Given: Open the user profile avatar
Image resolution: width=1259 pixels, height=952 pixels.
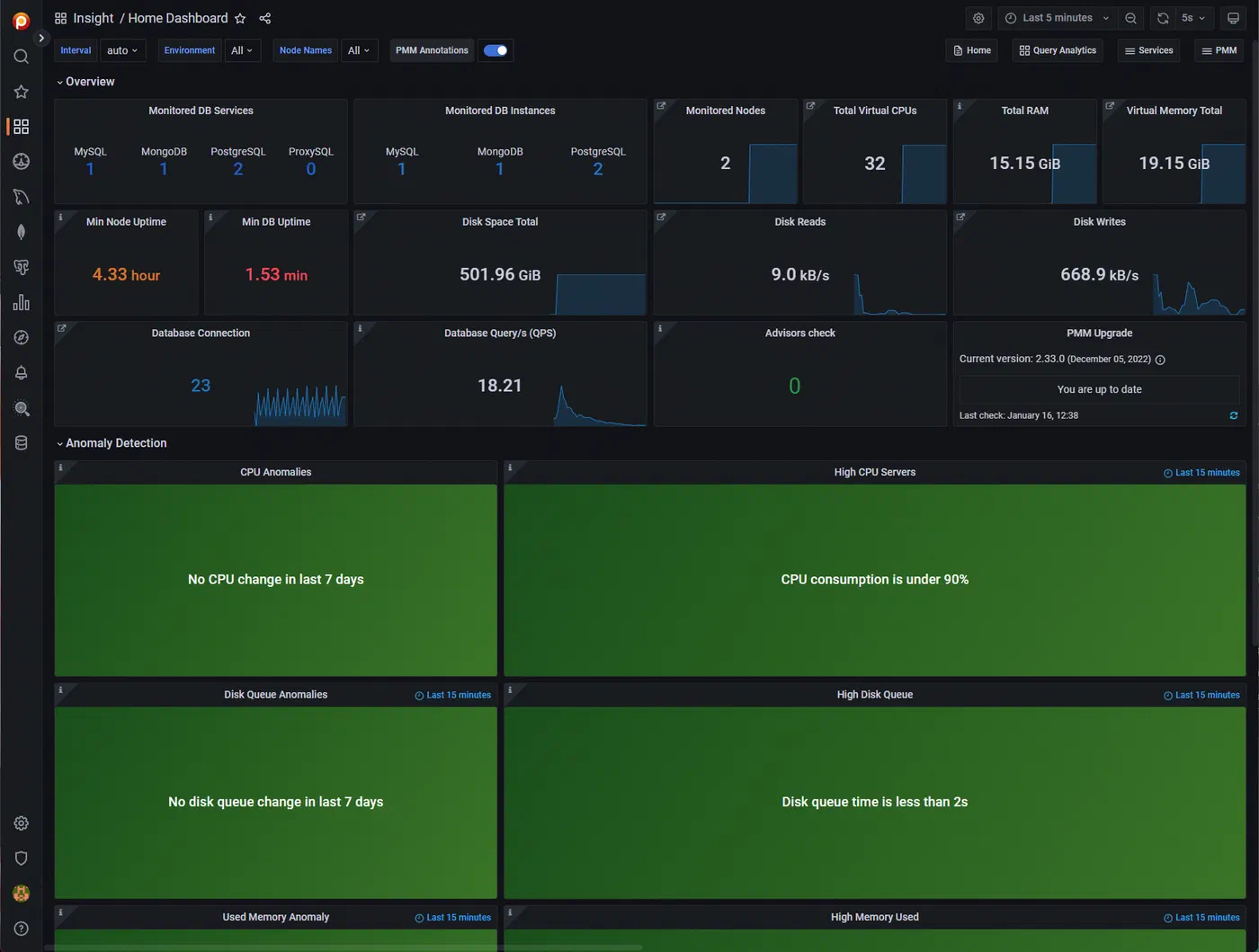Looking at the screenshot, I should pos(21,894).
